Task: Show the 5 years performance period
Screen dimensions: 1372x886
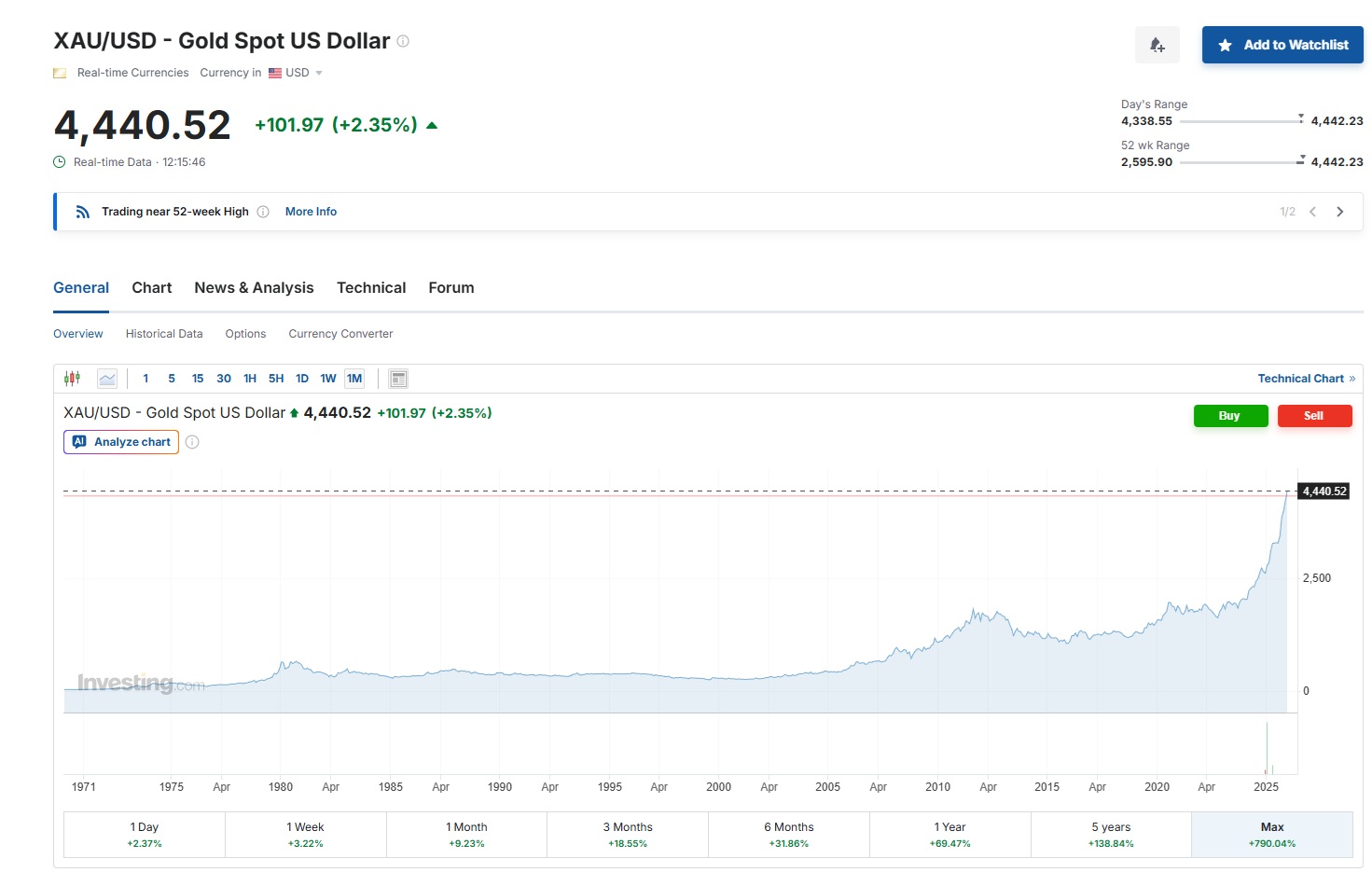Action: (1111, 835)
